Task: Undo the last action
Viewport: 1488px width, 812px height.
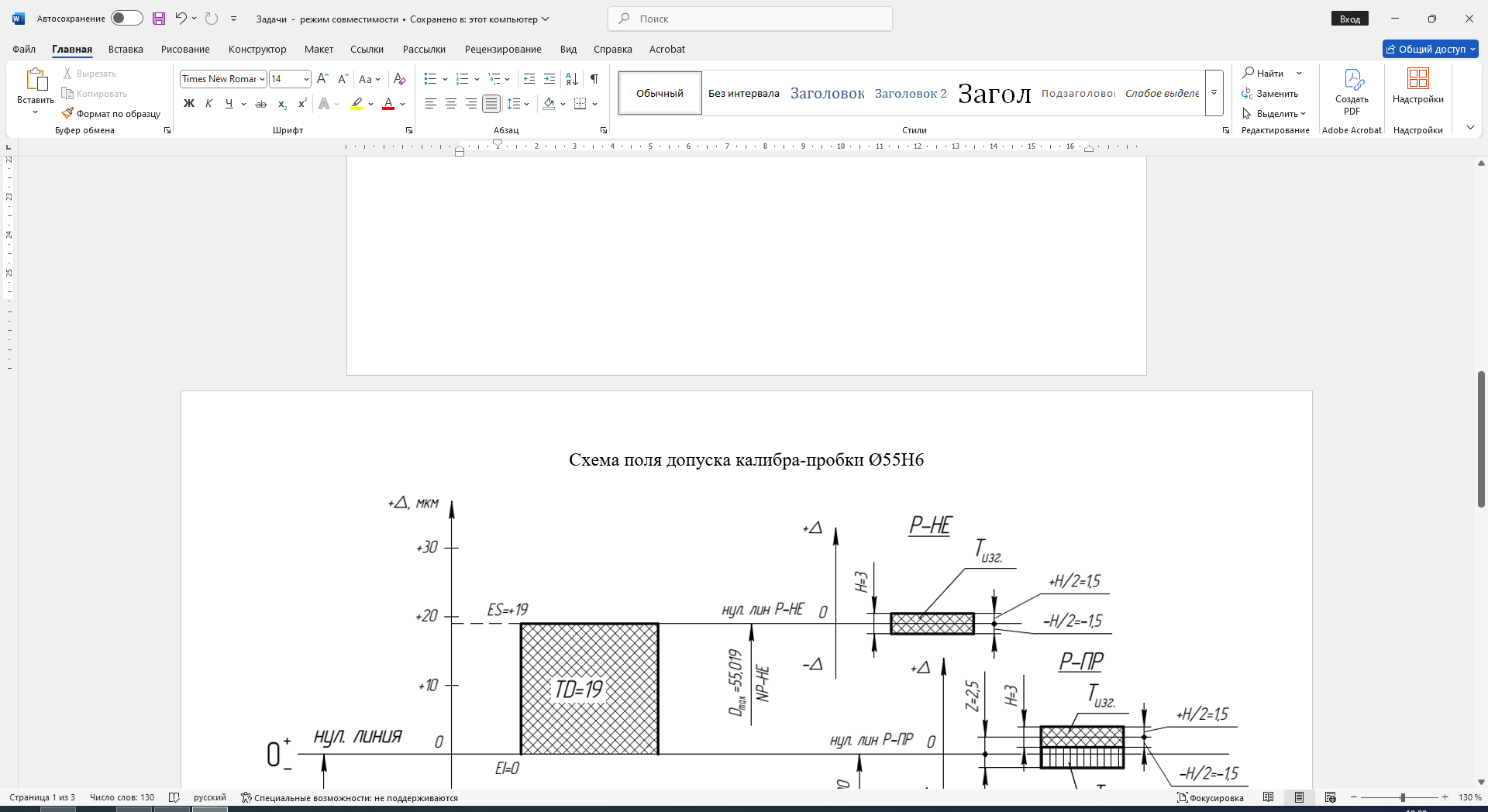Action: tap(181, 19)
